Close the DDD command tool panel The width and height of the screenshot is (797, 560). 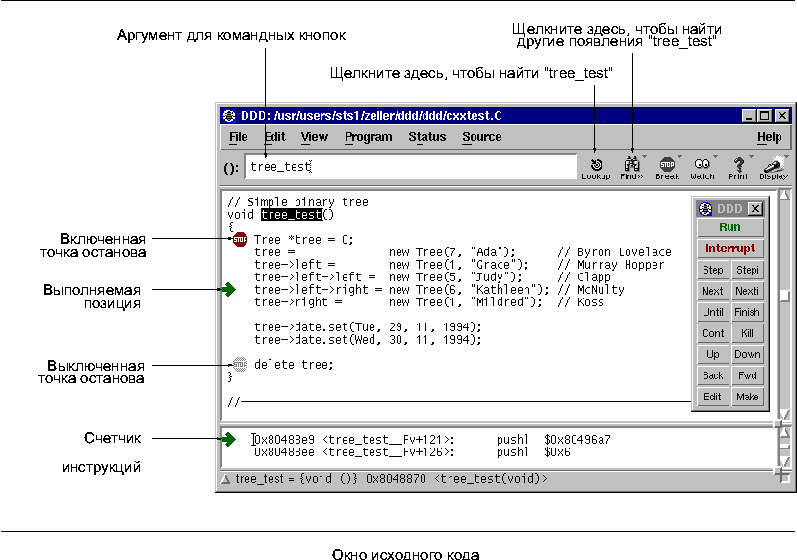click(x=756, y=208)
